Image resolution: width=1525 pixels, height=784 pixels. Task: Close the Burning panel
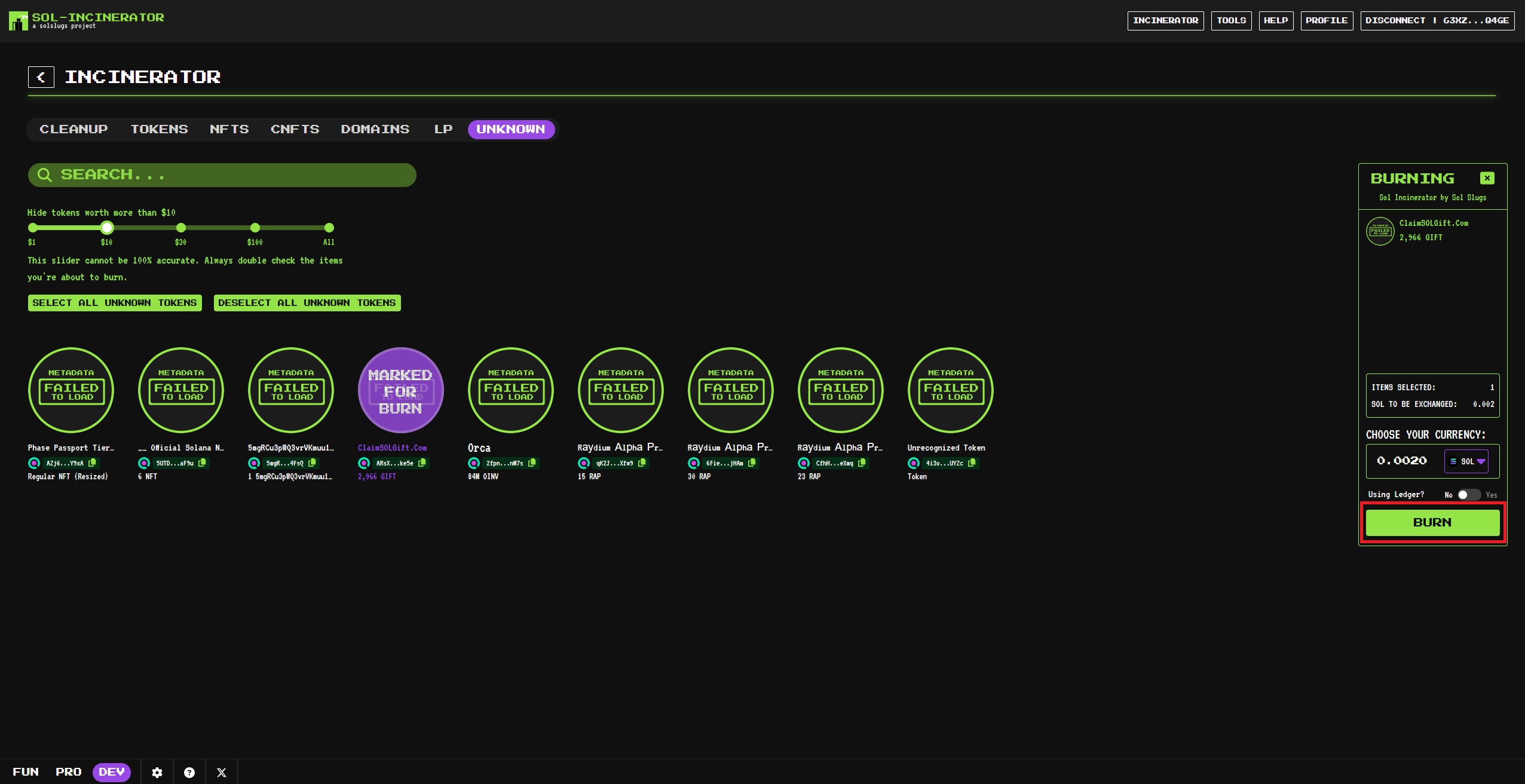tap(1487, 178)
